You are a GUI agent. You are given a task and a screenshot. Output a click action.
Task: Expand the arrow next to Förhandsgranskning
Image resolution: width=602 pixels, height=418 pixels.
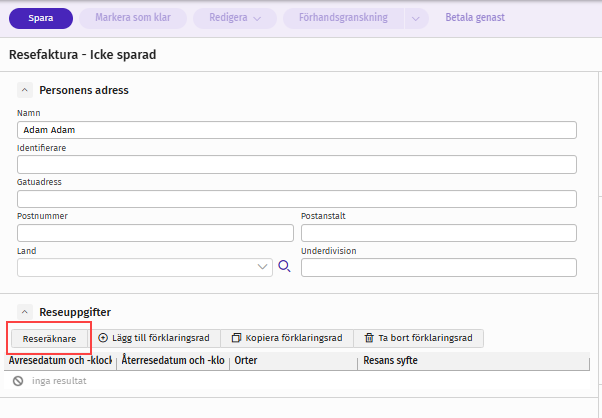(417, 18)
